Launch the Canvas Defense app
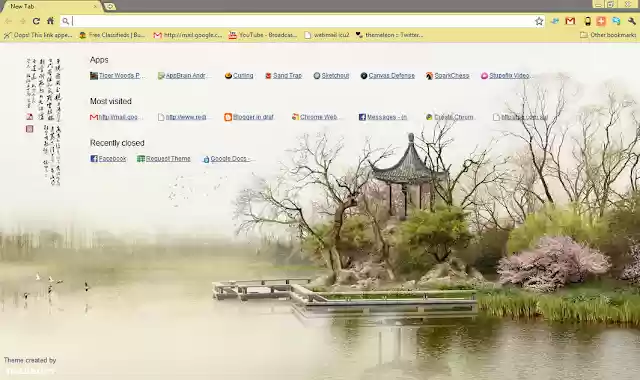 tap(387, 76)
